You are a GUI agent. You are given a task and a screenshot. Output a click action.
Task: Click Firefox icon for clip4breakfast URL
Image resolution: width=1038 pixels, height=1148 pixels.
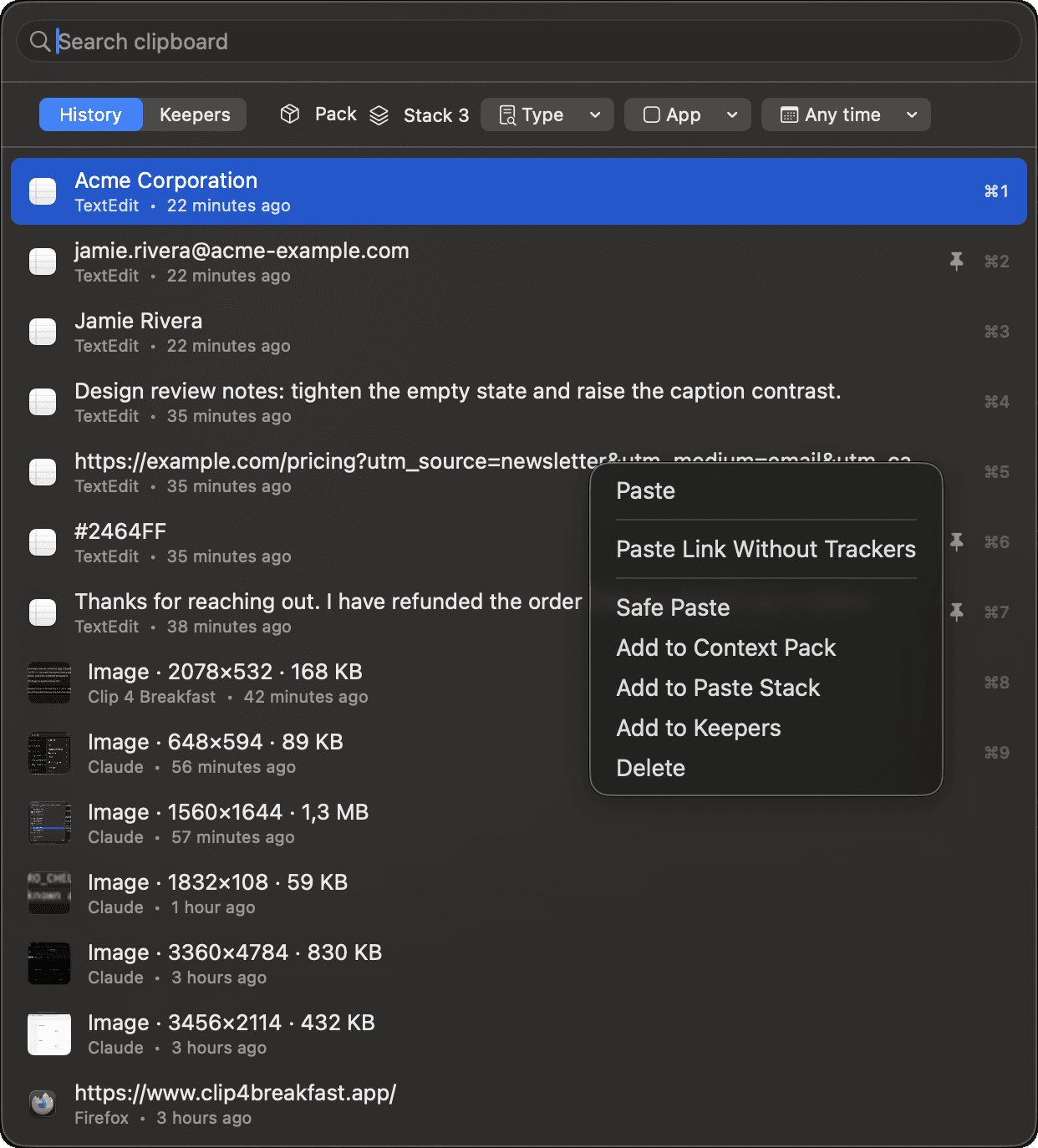click(43, 1104)
